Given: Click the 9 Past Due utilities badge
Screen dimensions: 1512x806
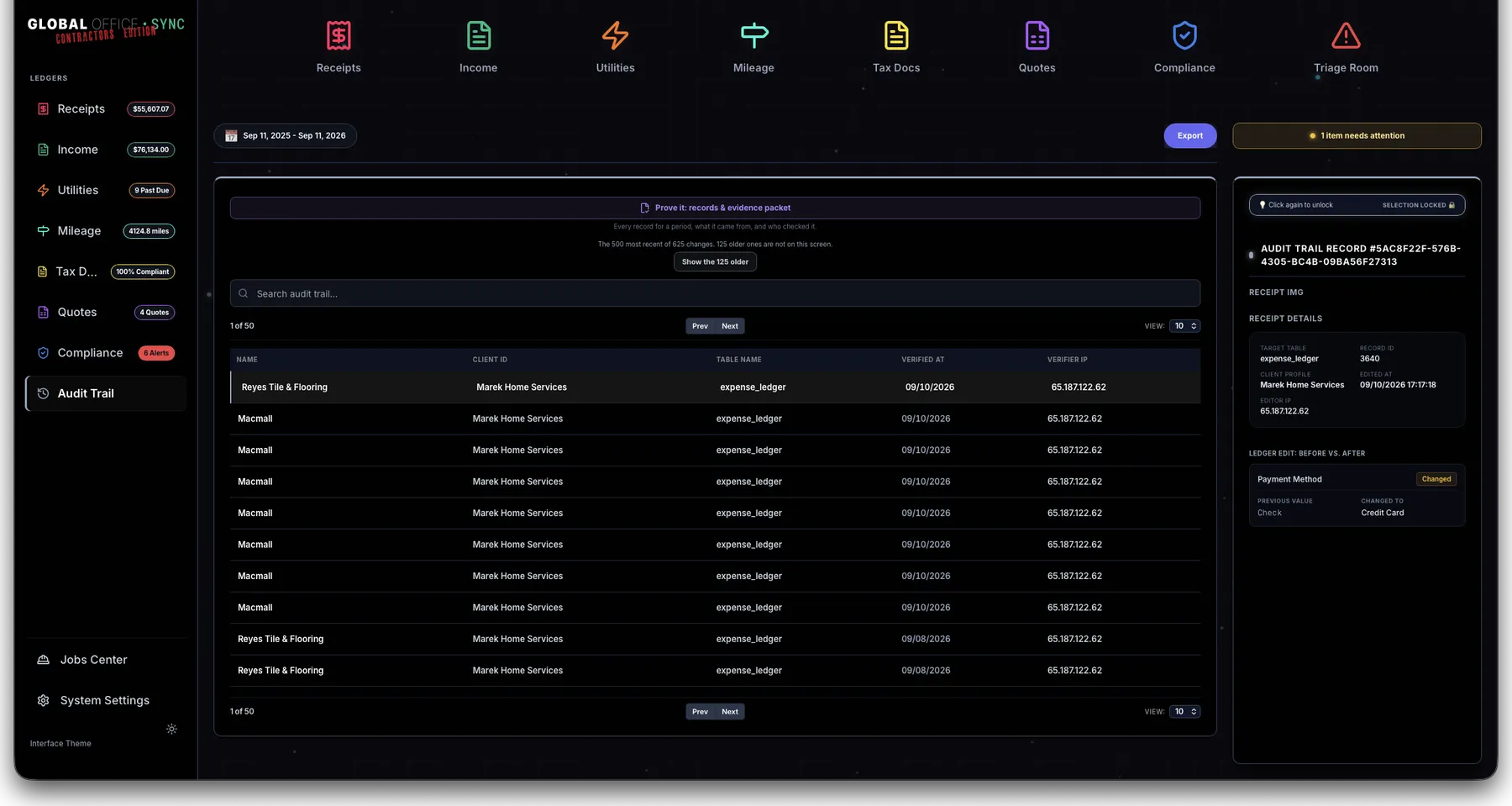Looking at the screenshot, I should tap(152, 191).
